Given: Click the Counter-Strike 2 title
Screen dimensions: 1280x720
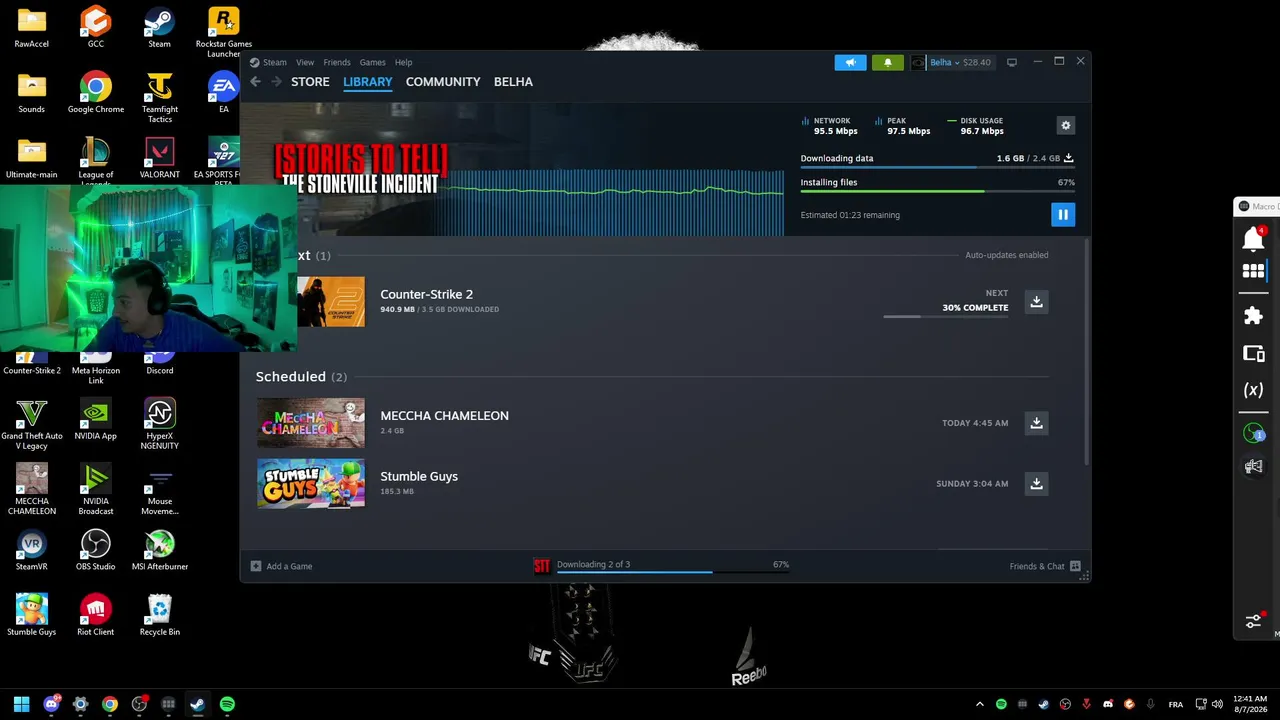Looking at the screenshot, I should click(427, 294).
